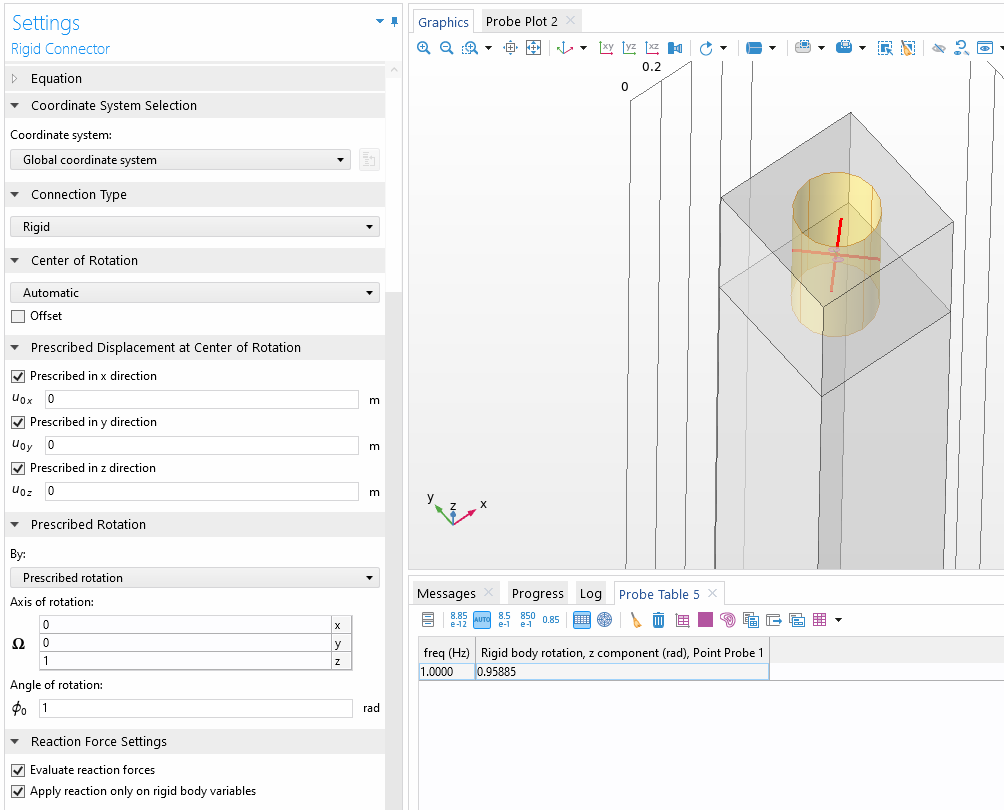Toggle the AUTO notation button
Image resolution: width=1004 pixels, height=810 pixels.
click(x=482, y=620)
